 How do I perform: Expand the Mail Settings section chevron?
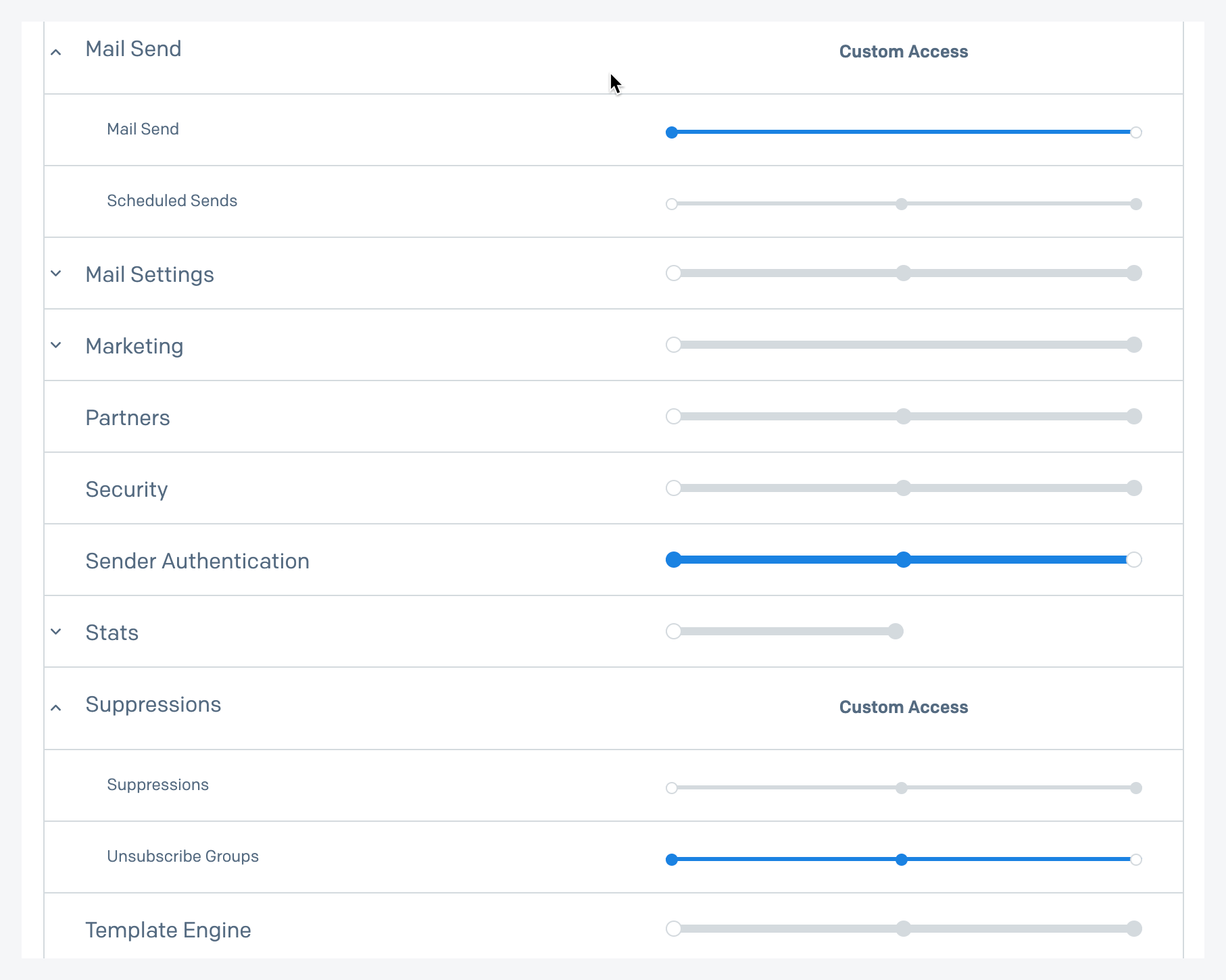(56, 274)
